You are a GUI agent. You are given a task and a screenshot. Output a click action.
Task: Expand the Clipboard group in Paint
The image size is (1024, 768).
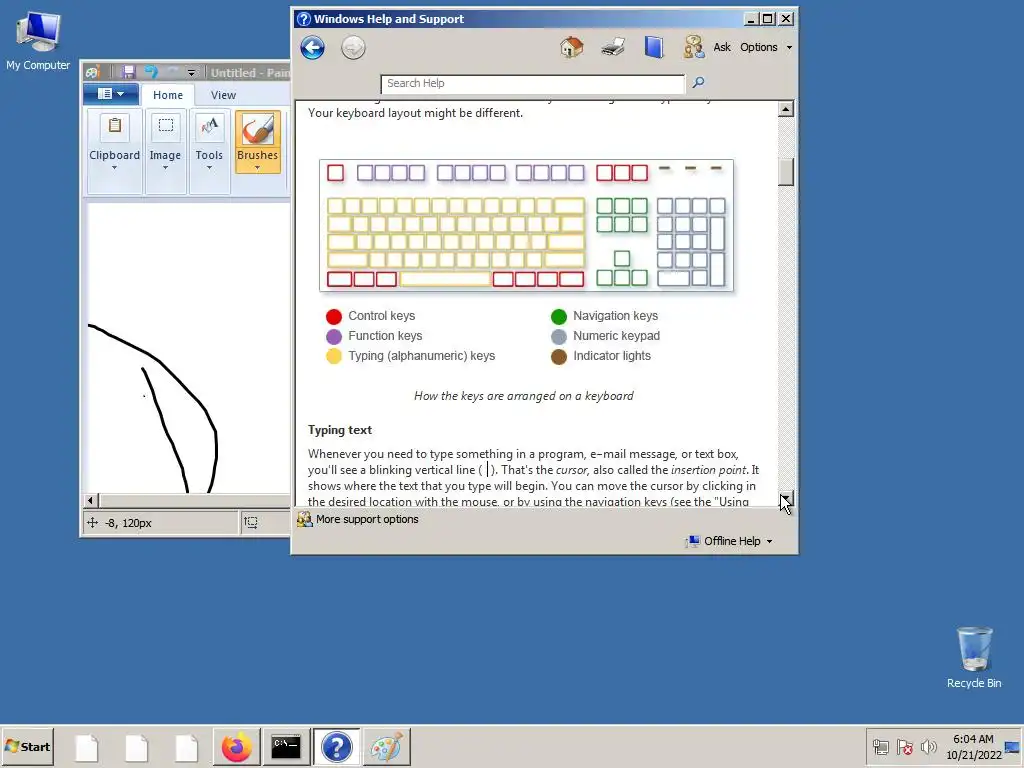(114, 152)
